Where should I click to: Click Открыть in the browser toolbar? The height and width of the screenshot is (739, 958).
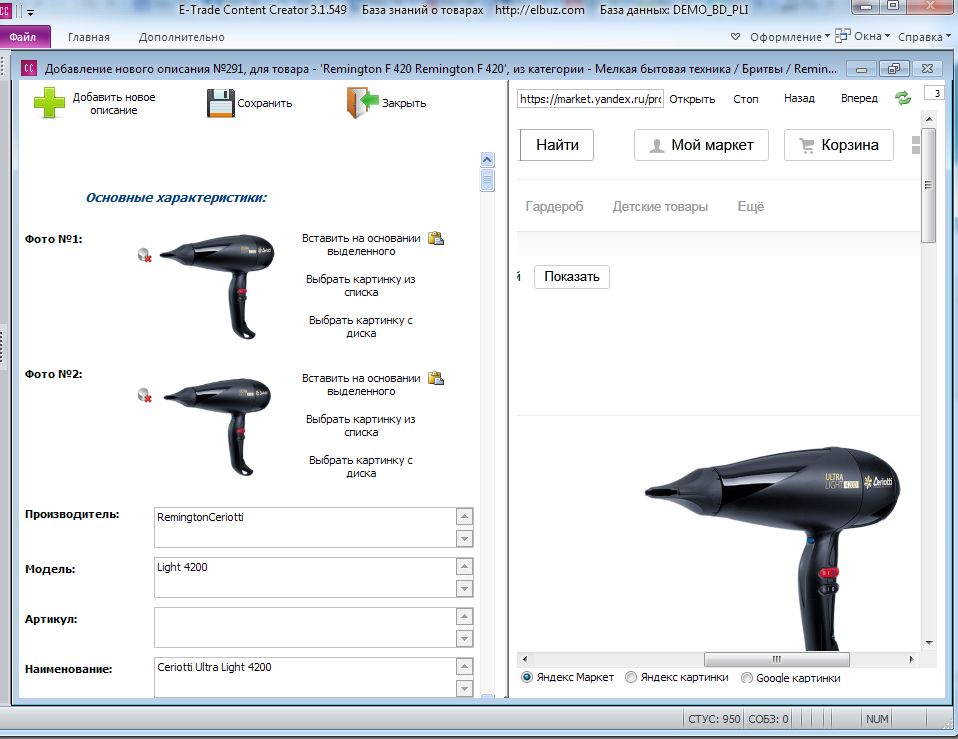click(x=692, y=99)
